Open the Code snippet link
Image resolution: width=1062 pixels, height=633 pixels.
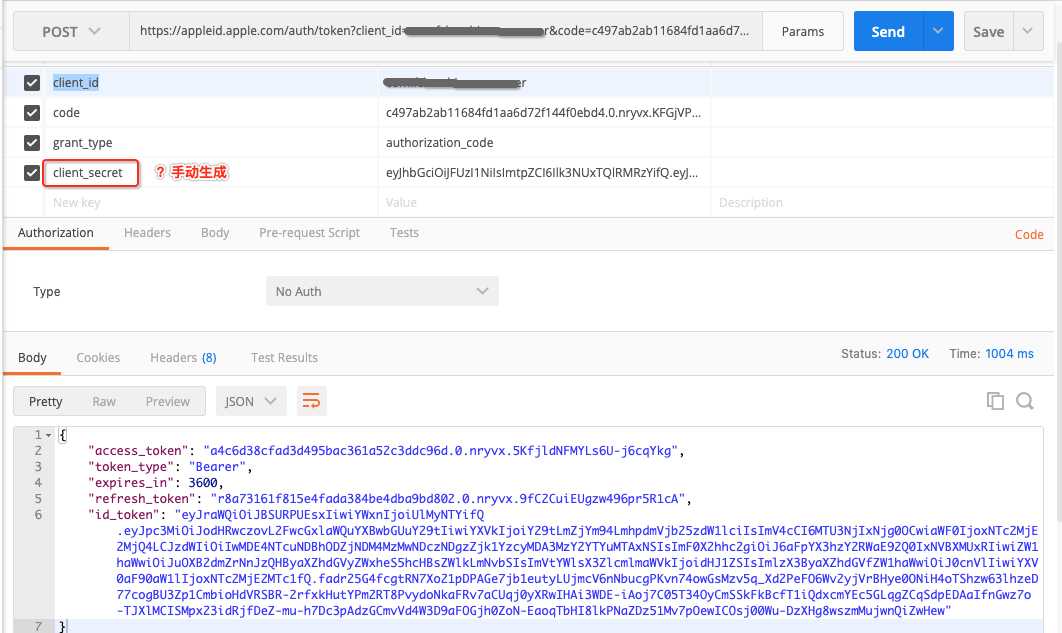click(x=1029, y=234)
